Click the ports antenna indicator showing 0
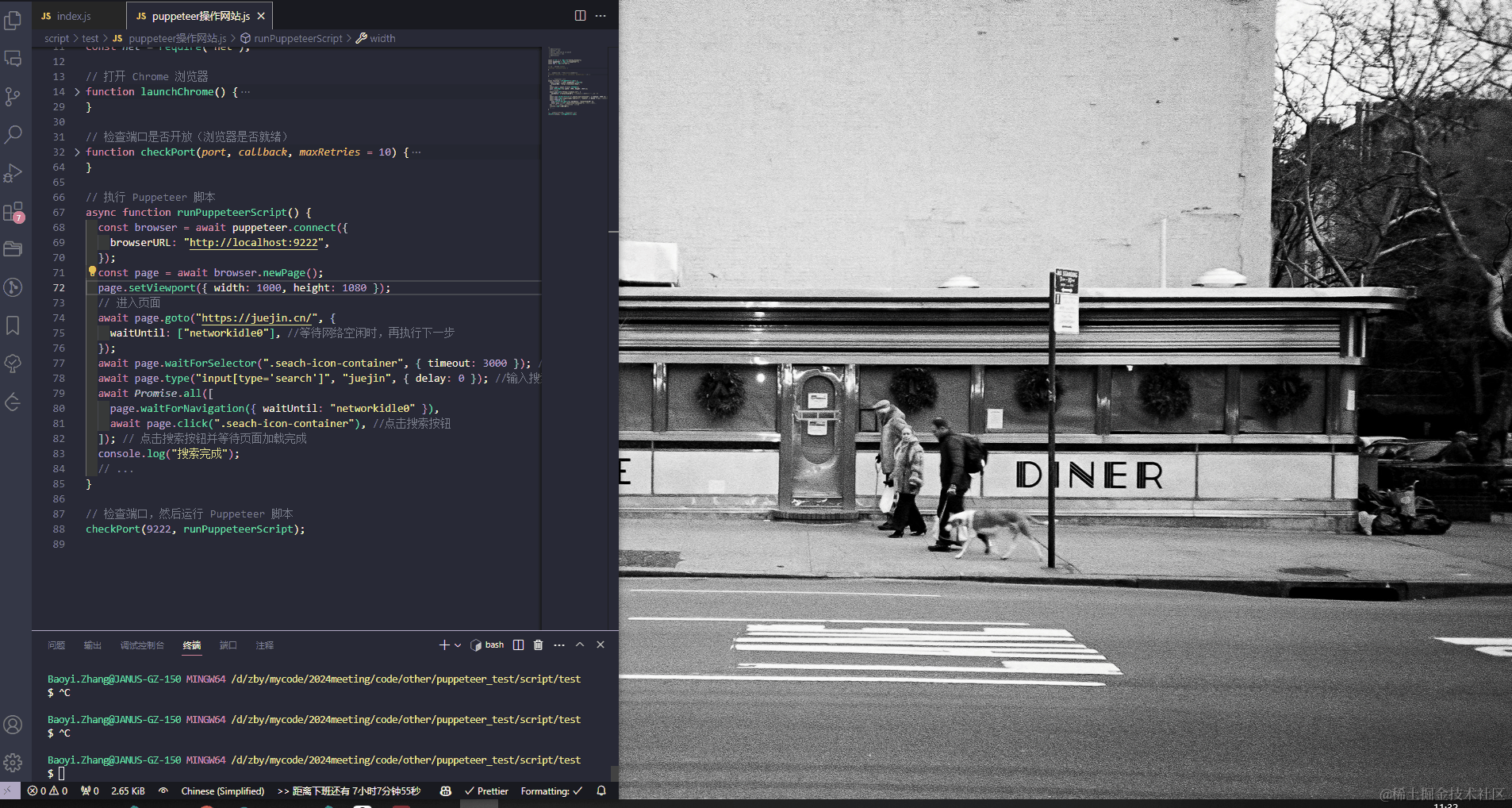This screenshot has width=1512, height=808. pos(90,791)
